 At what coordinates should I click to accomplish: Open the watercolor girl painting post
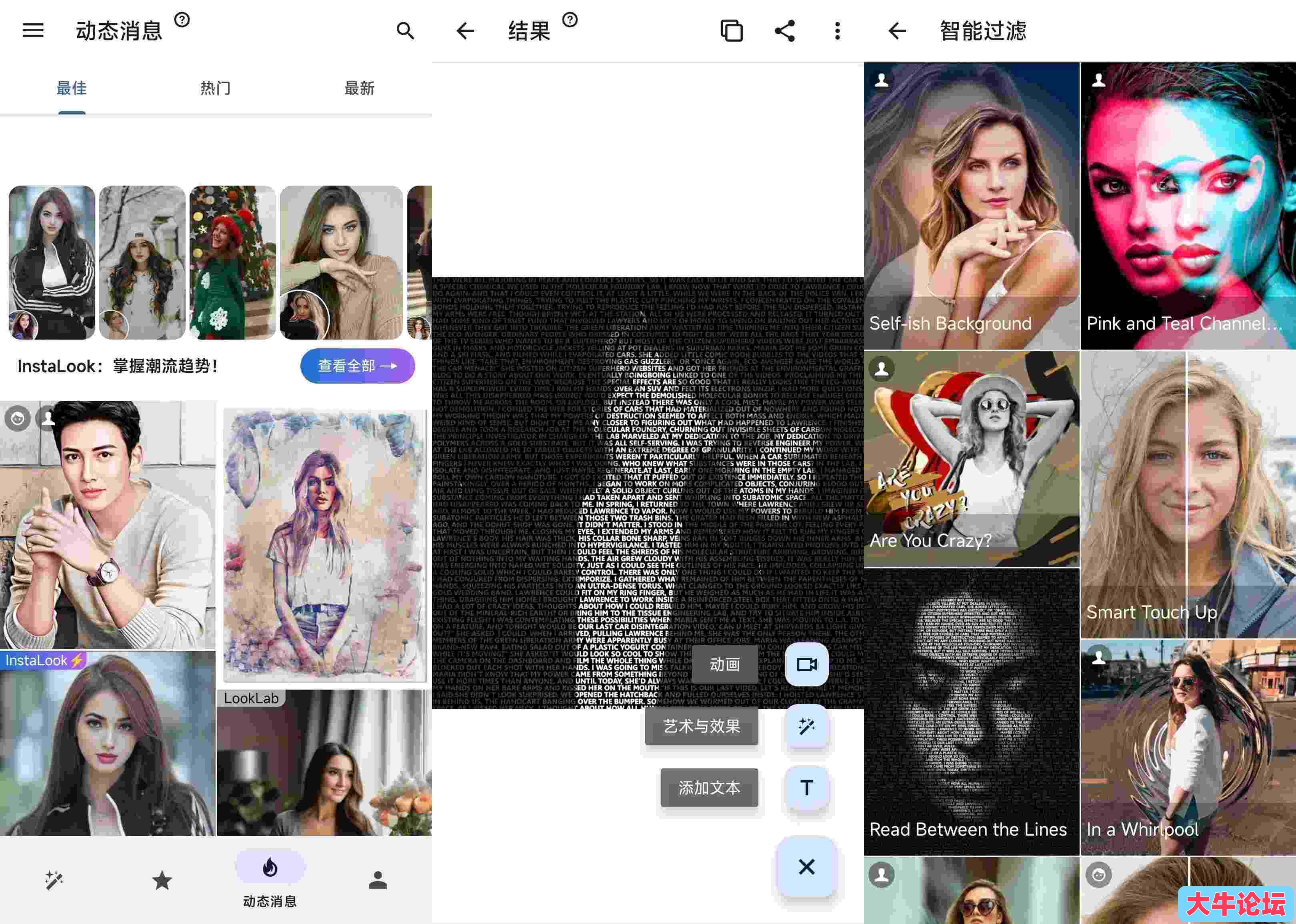[x=324, y=544]
